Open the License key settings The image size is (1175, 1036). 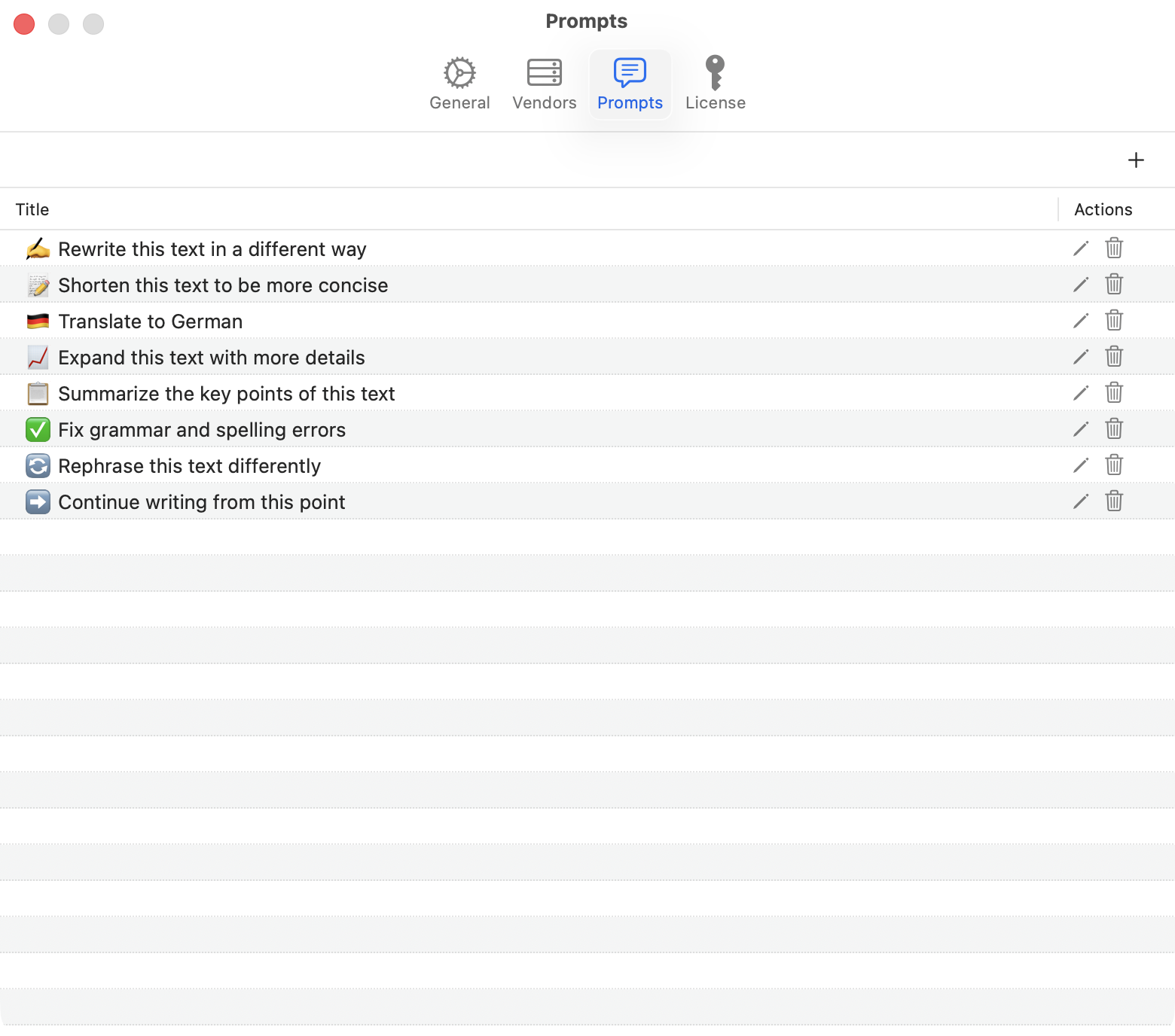click(x=714, y=83)
